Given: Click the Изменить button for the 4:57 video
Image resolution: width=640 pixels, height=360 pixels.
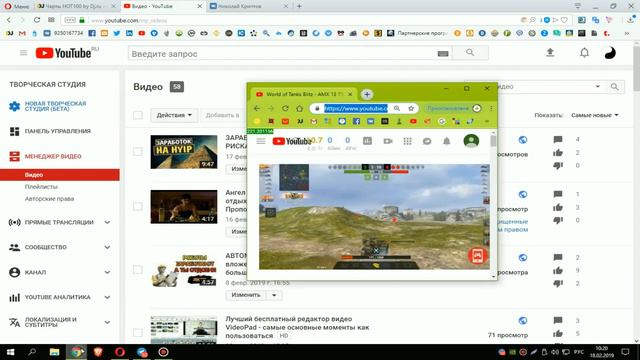Looking at the screenshot, I should pyautogui.click(x=246, y=295).
